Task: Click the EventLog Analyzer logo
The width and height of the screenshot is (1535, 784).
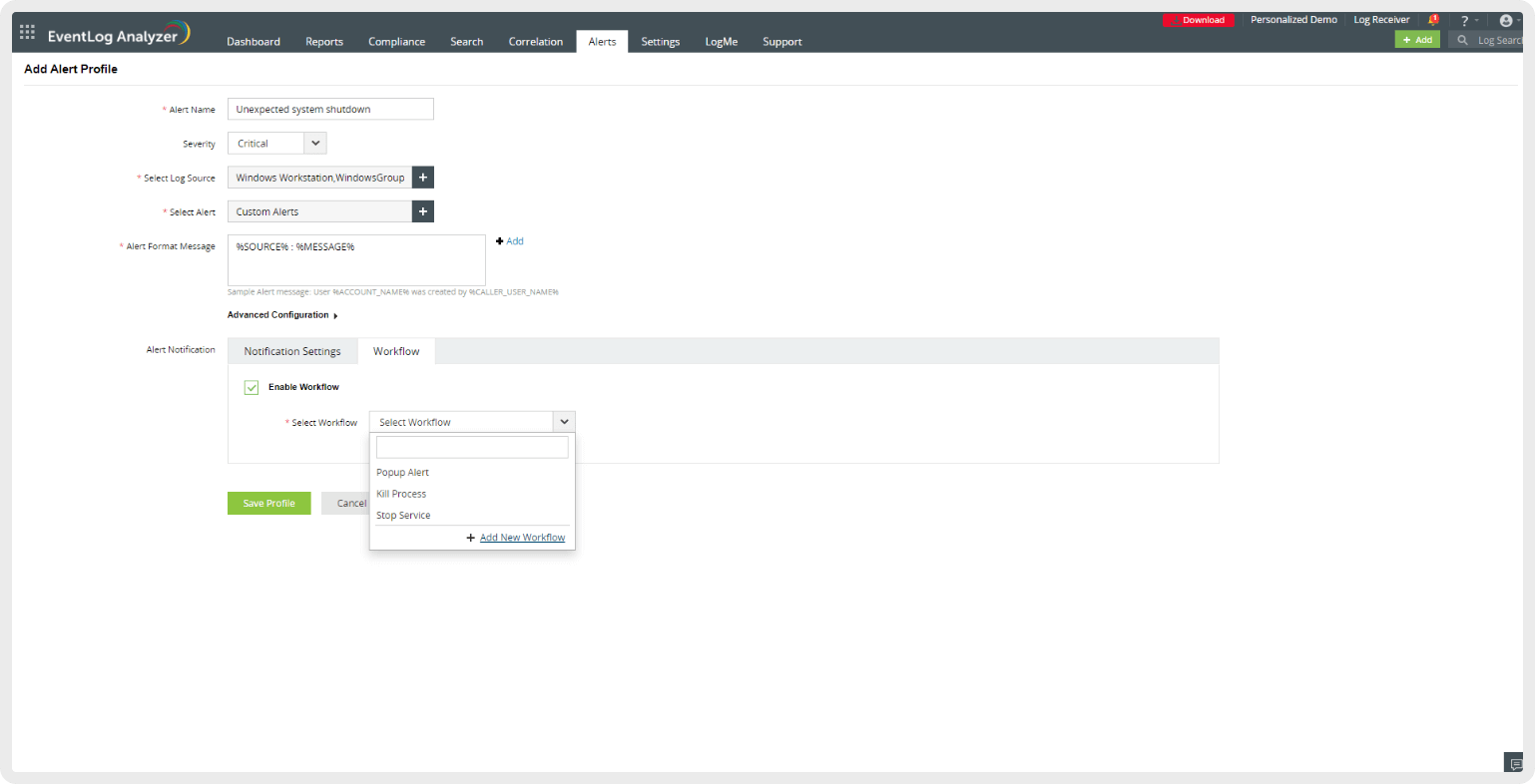Action: (119, 34)
